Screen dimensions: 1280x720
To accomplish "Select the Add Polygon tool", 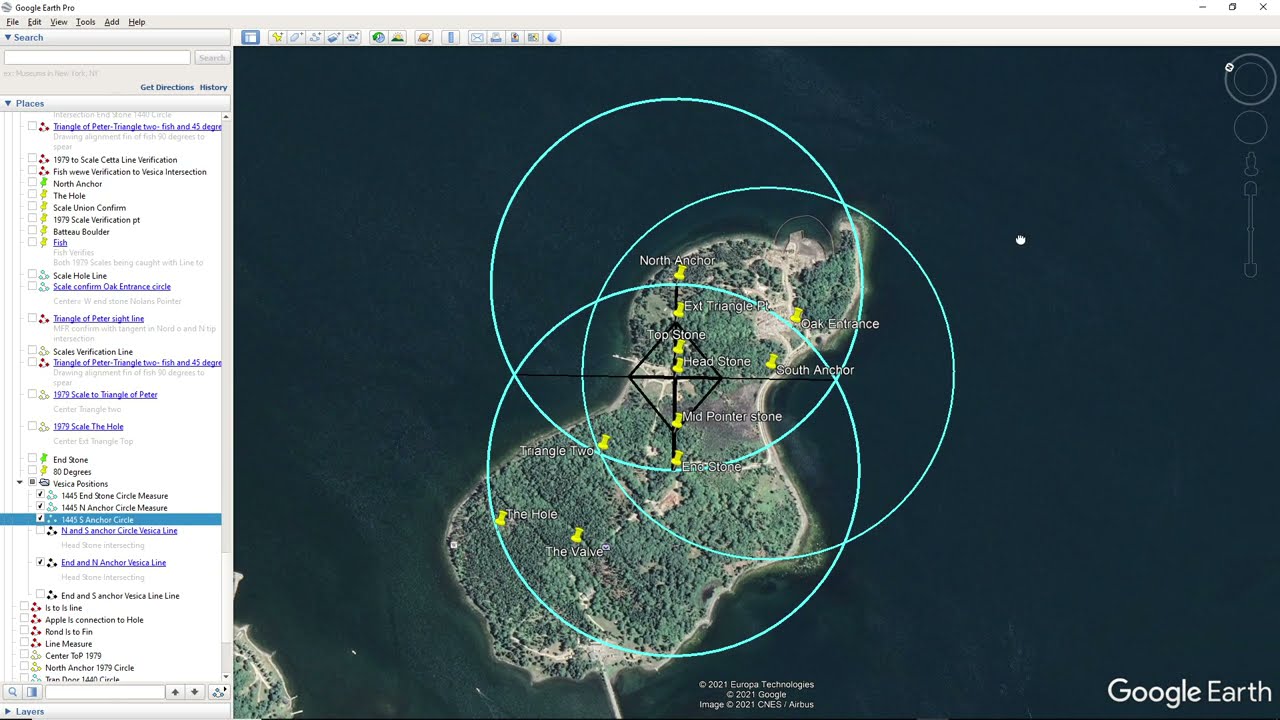I will pyautogui.click(x=296, y=37).
